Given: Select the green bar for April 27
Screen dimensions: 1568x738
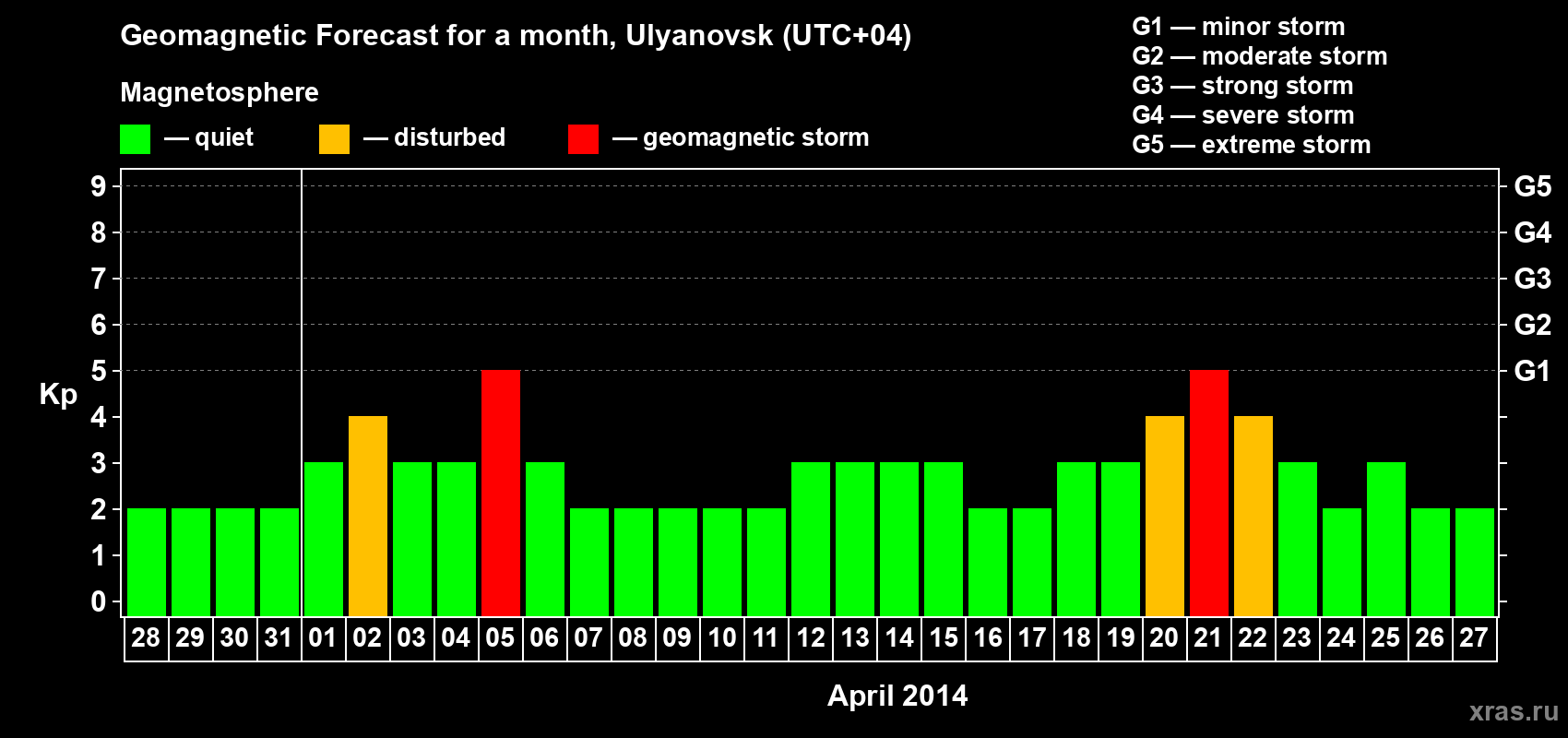Looking at the screenshot, I should (x=1475, y=562).
